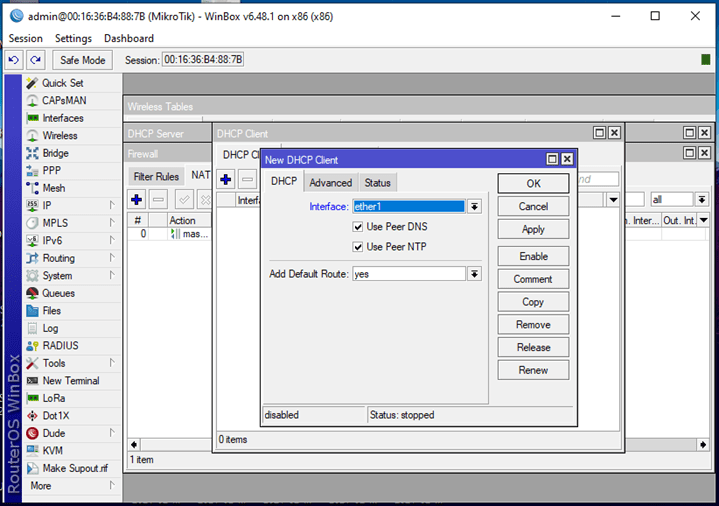Close the New DHCP Client dialog
This screenshot has width=719, height=506.
pyautogui.click(x=567, y=159)
